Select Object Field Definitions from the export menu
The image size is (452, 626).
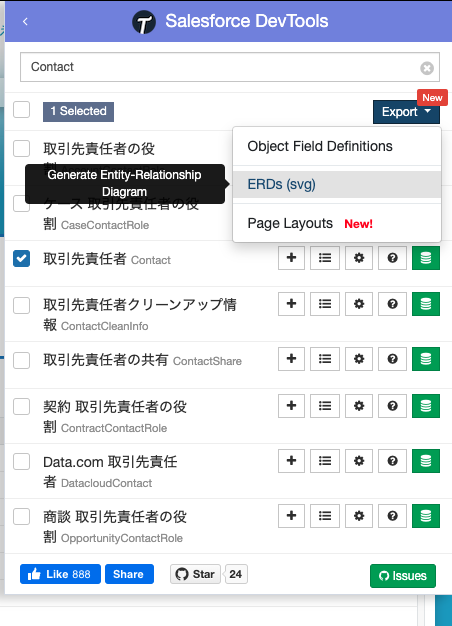(320, 146)
